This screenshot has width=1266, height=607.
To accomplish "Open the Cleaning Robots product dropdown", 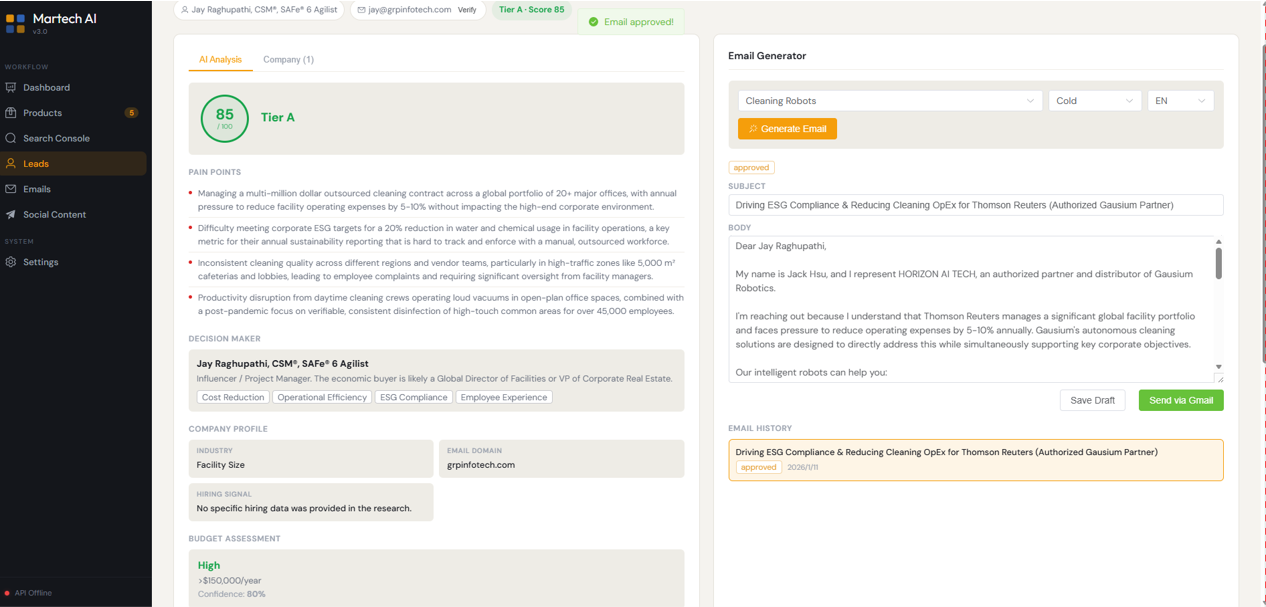I will (x=890, y=101).
